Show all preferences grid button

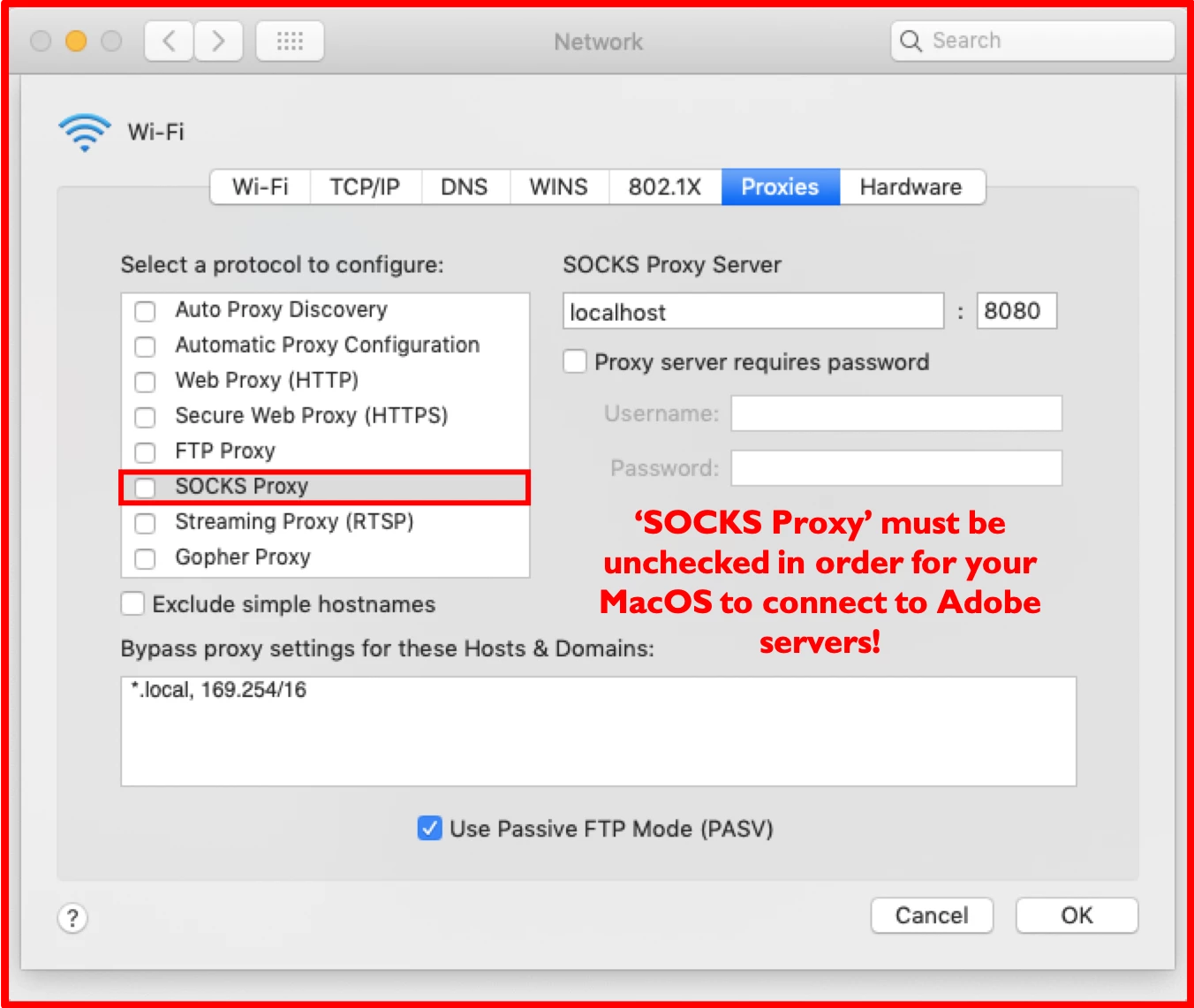pos(290,41)
